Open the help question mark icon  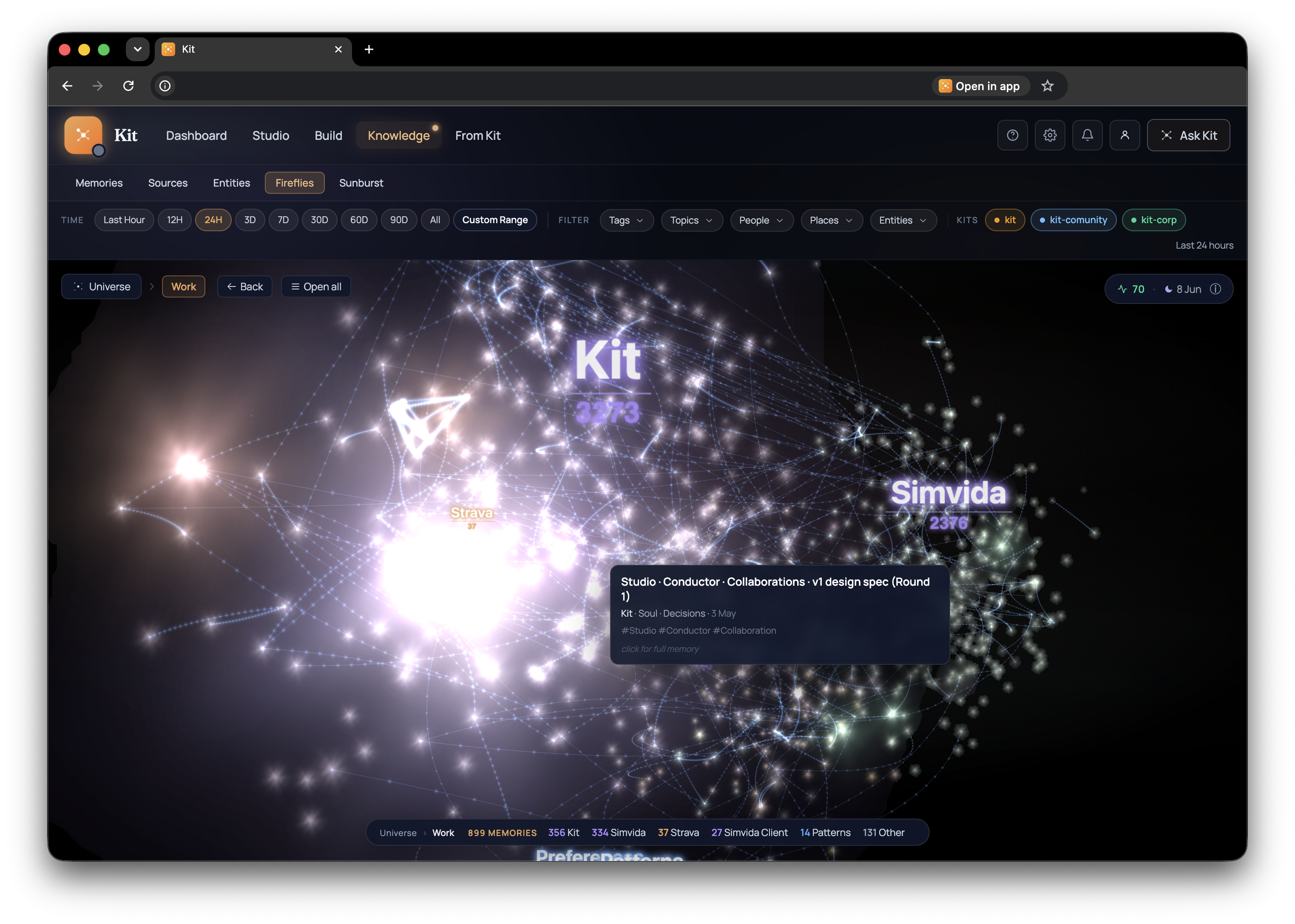coord(1012,136)
